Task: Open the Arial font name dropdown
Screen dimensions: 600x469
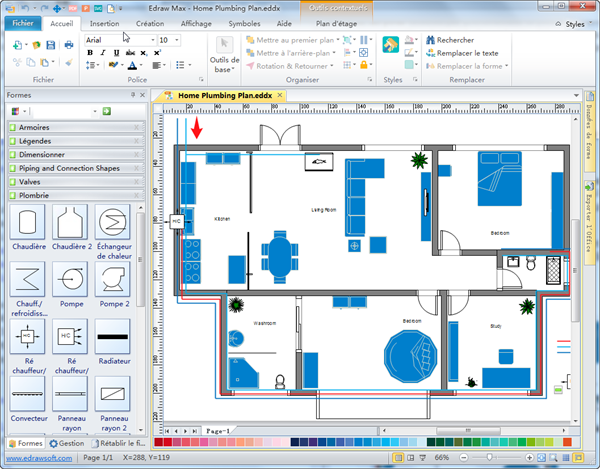Action: pos(153,40)
